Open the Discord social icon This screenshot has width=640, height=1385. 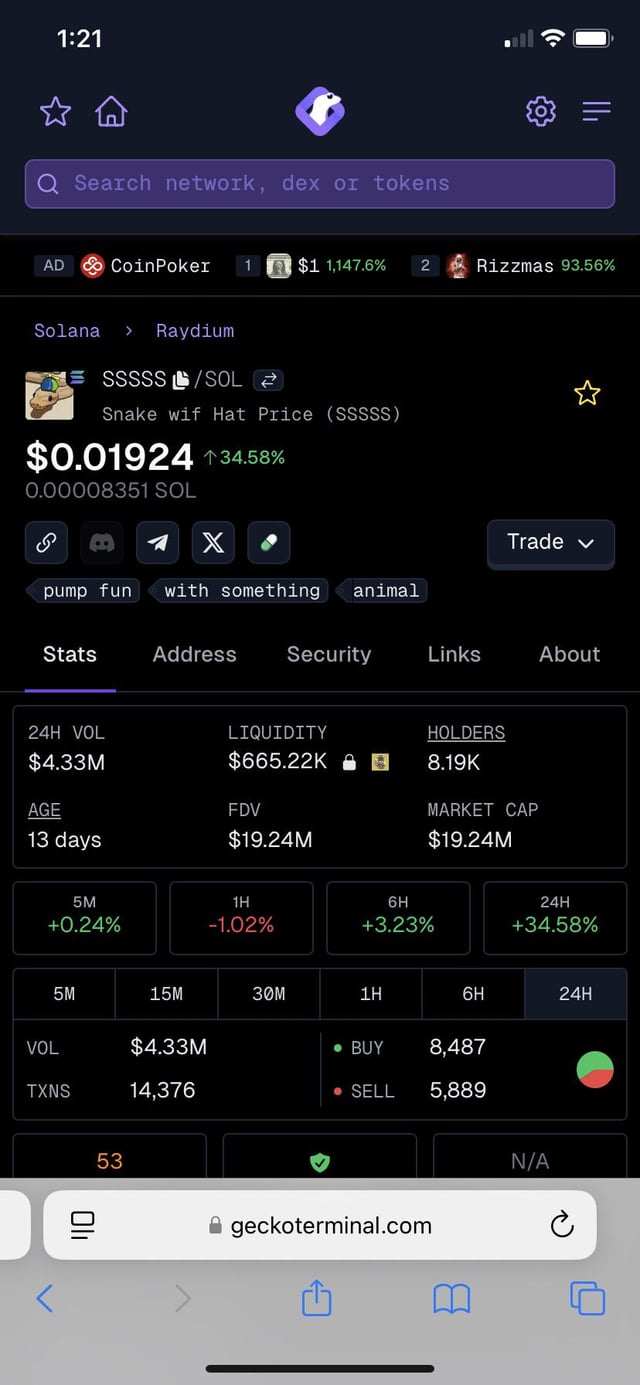click(102, 543)
